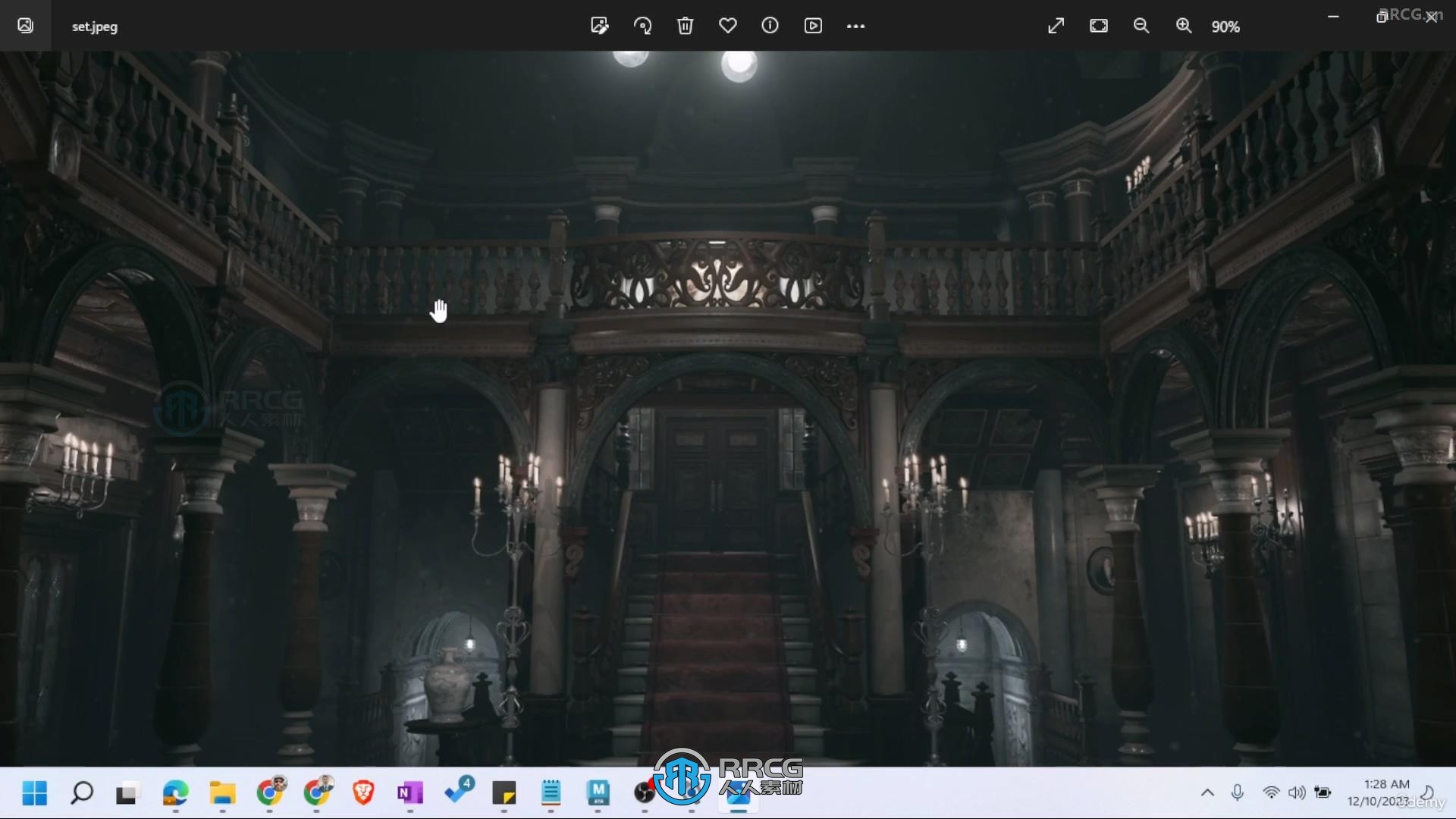
Task: Minimize the Photos window
Action: click(x=1333, y=17)
